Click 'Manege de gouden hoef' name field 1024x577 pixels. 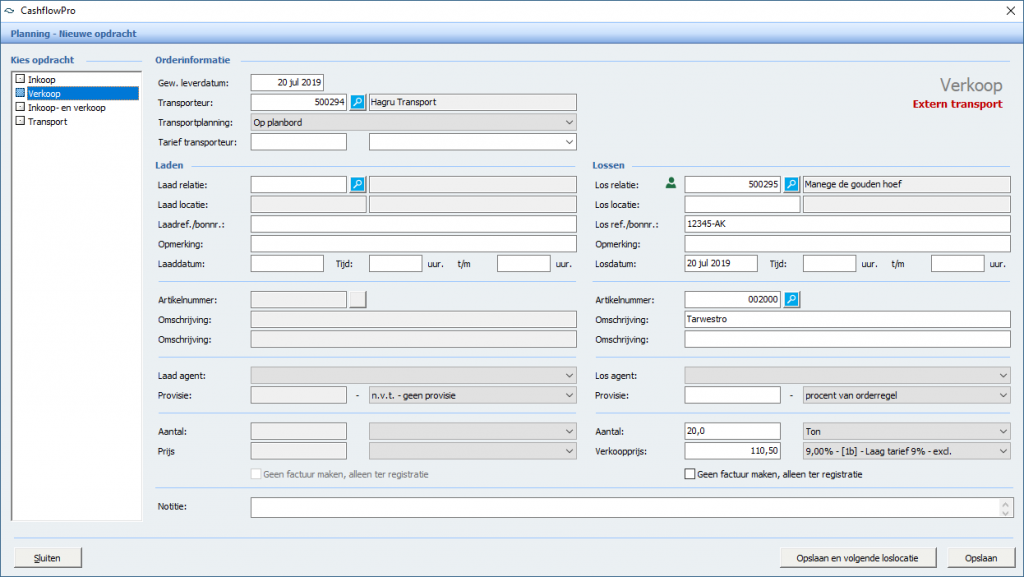906,185
